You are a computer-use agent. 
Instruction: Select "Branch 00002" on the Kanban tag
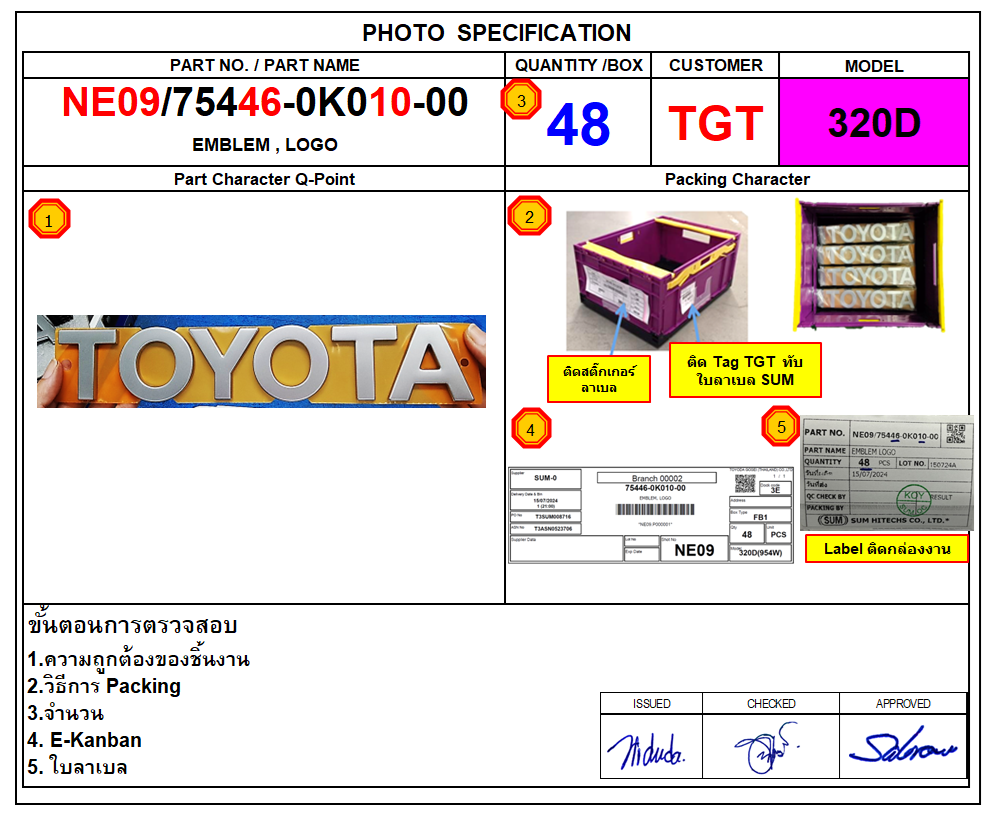pos(657,478)
